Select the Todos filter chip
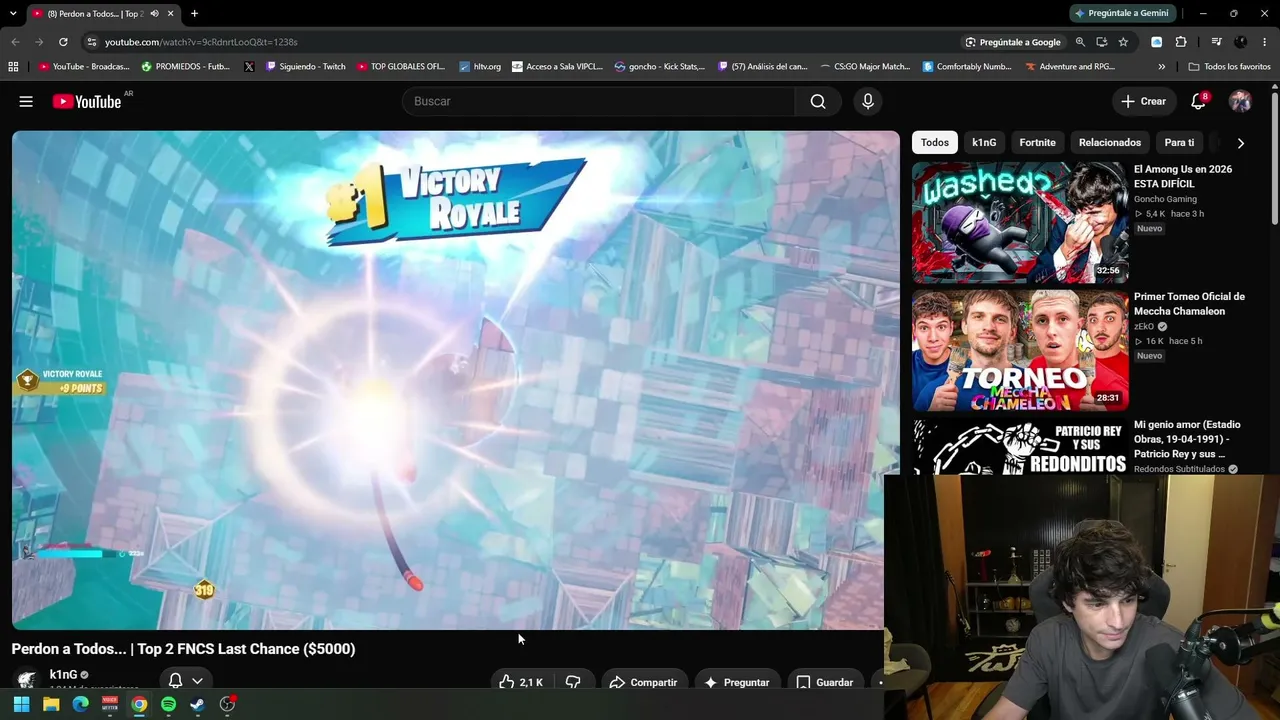This screenshot has height=720, width=1280. (935, 143)
